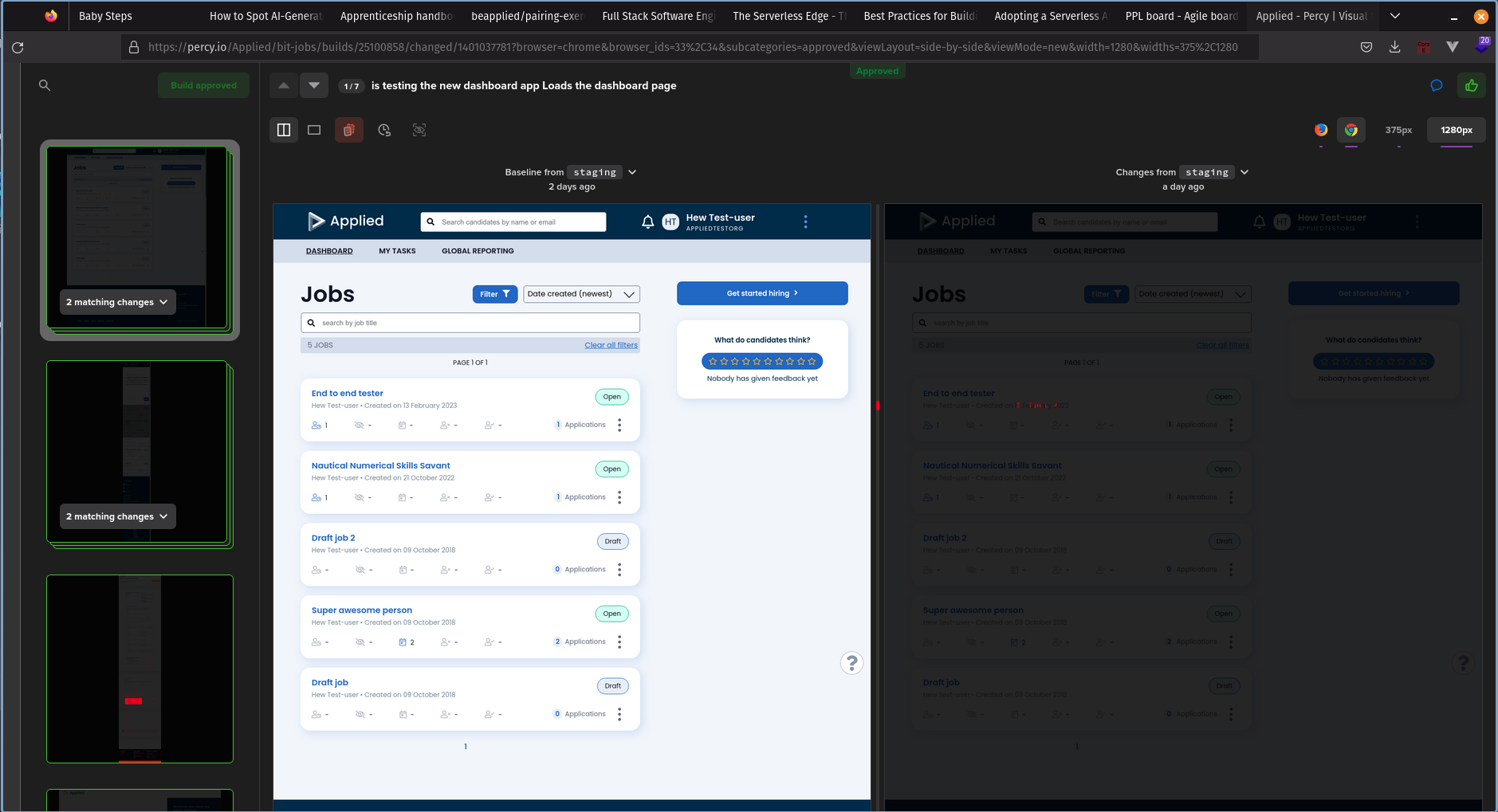Screen dimensions: 1498x812
Task: Click Search candidates by name or email field
Action: pyautogui.click(x=513, y=222)
